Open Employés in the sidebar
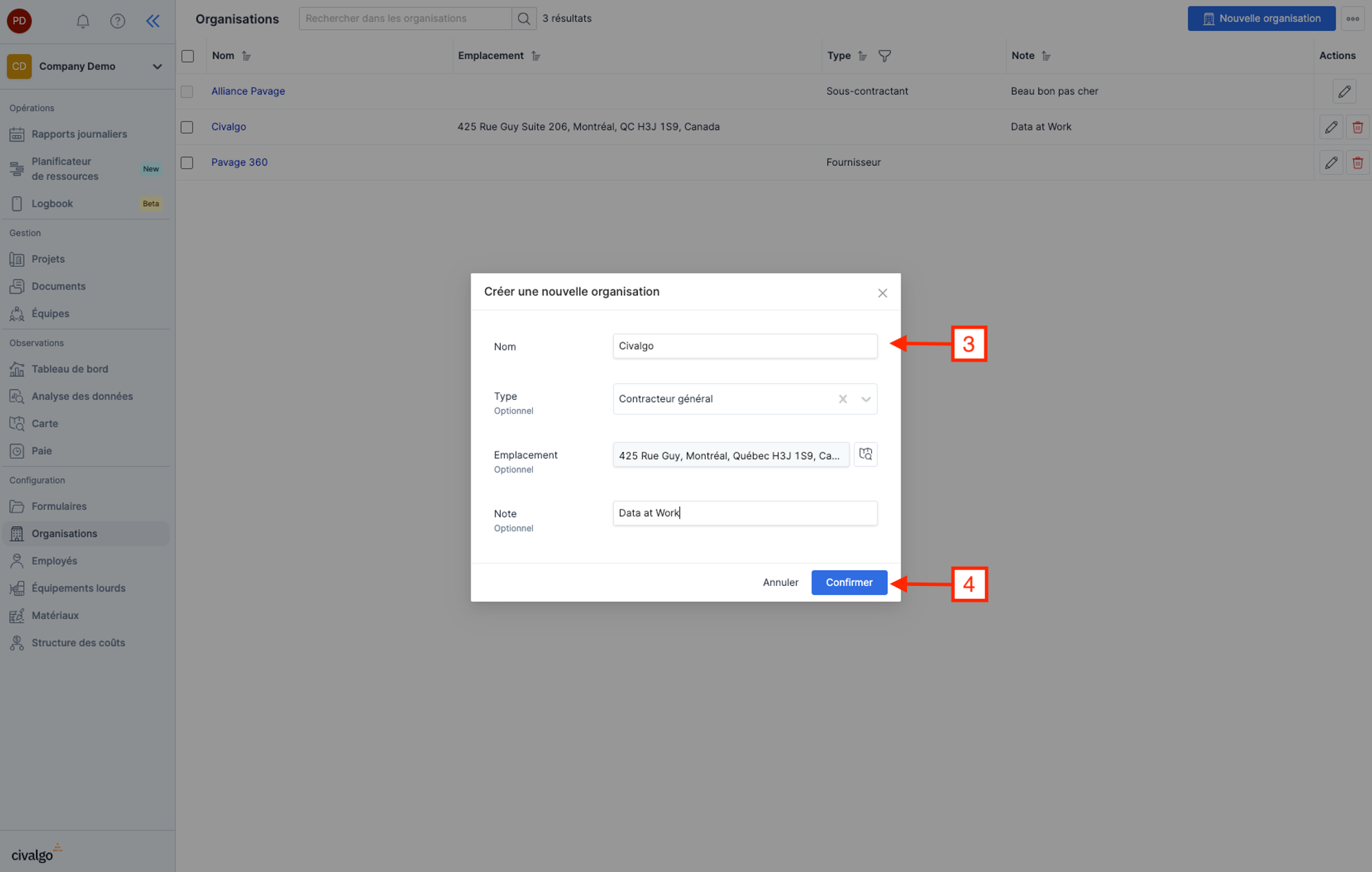Viewport: 1372px width, 872px height. tap(54, 561)
